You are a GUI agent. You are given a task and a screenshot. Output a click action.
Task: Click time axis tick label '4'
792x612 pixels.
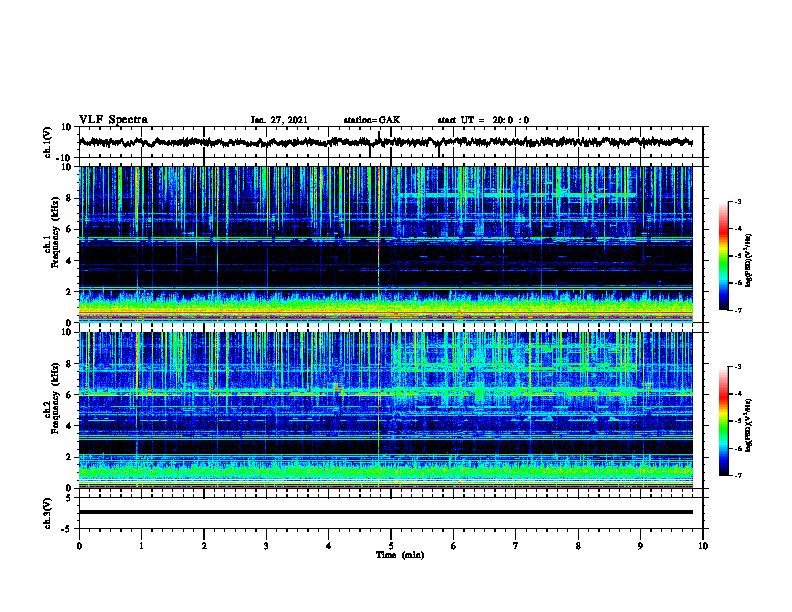point(329,546)
